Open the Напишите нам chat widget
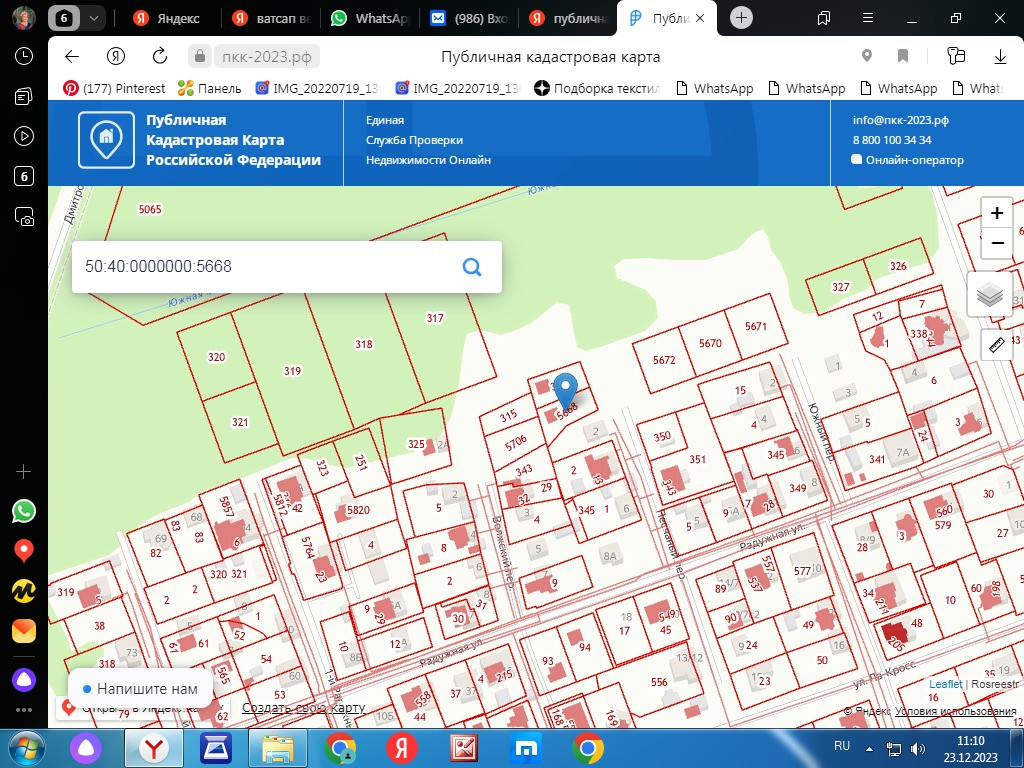Viewport: 1024px width, 768px height. pyautogui.click(x=140, y=688)
